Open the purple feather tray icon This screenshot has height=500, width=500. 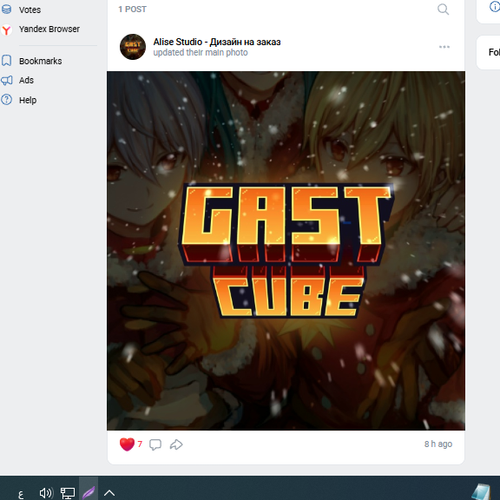click(89, 492)
